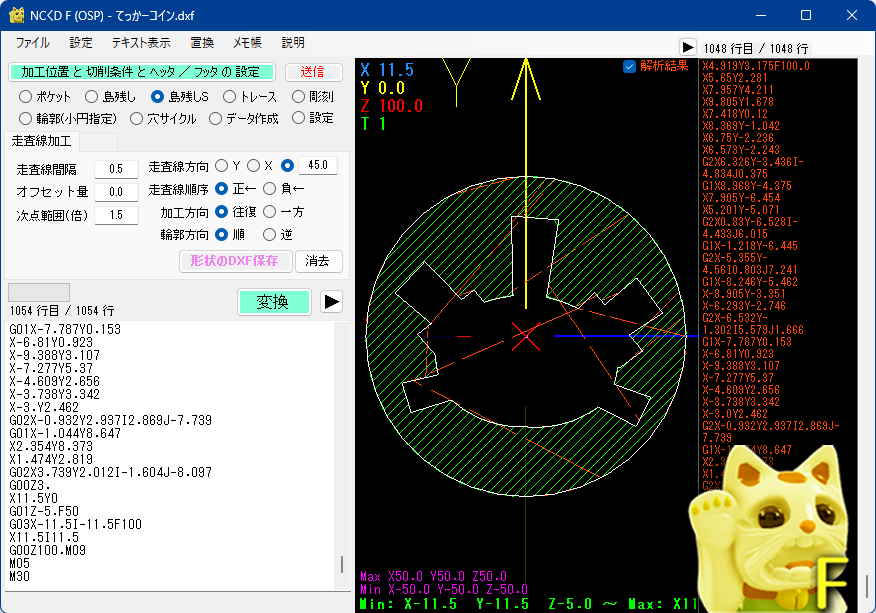Open the 説明 menu
Screen dimensions: 876x613
click(x=292, y=43)
